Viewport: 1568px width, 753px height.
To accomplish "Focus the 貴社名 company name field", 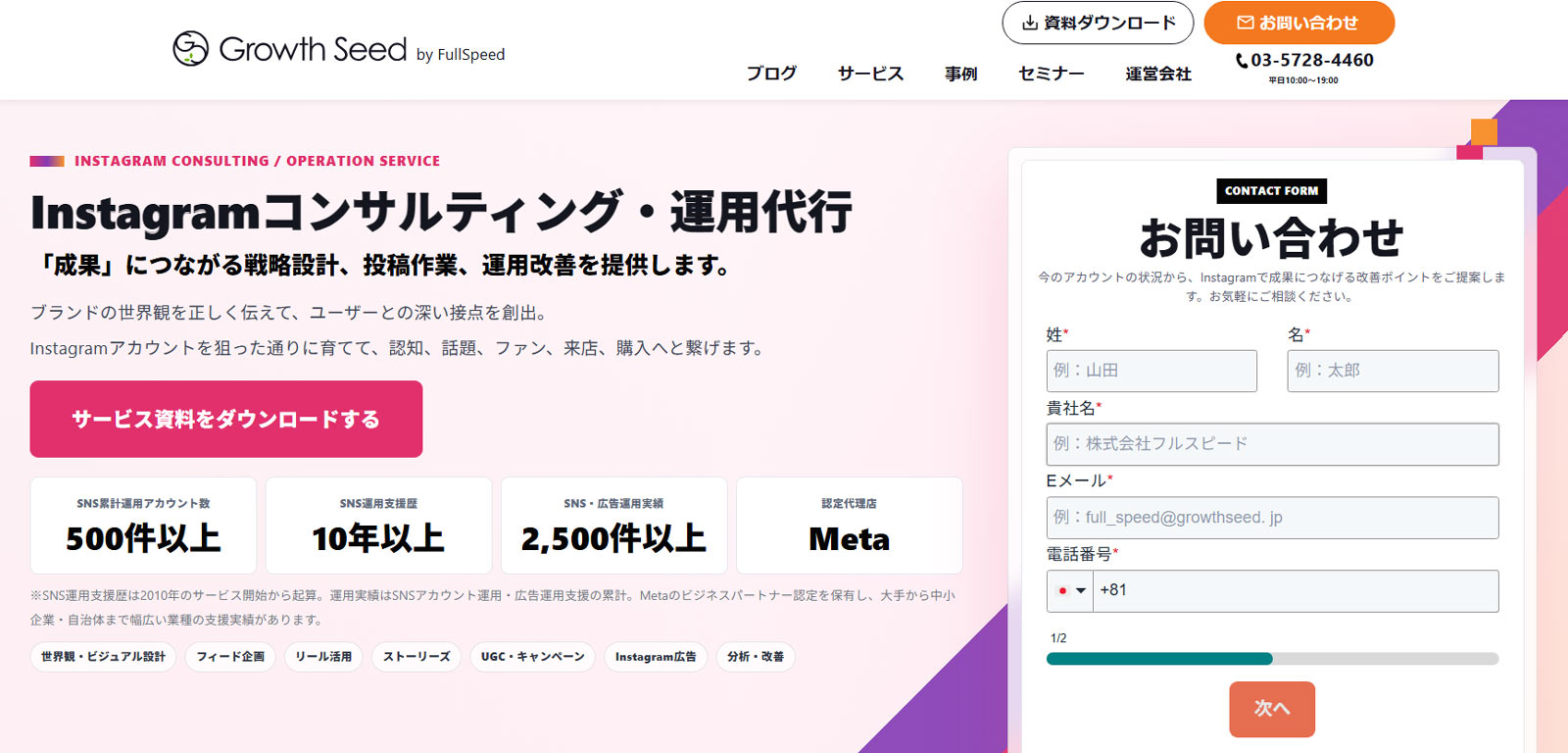I will coord(1272,444).
